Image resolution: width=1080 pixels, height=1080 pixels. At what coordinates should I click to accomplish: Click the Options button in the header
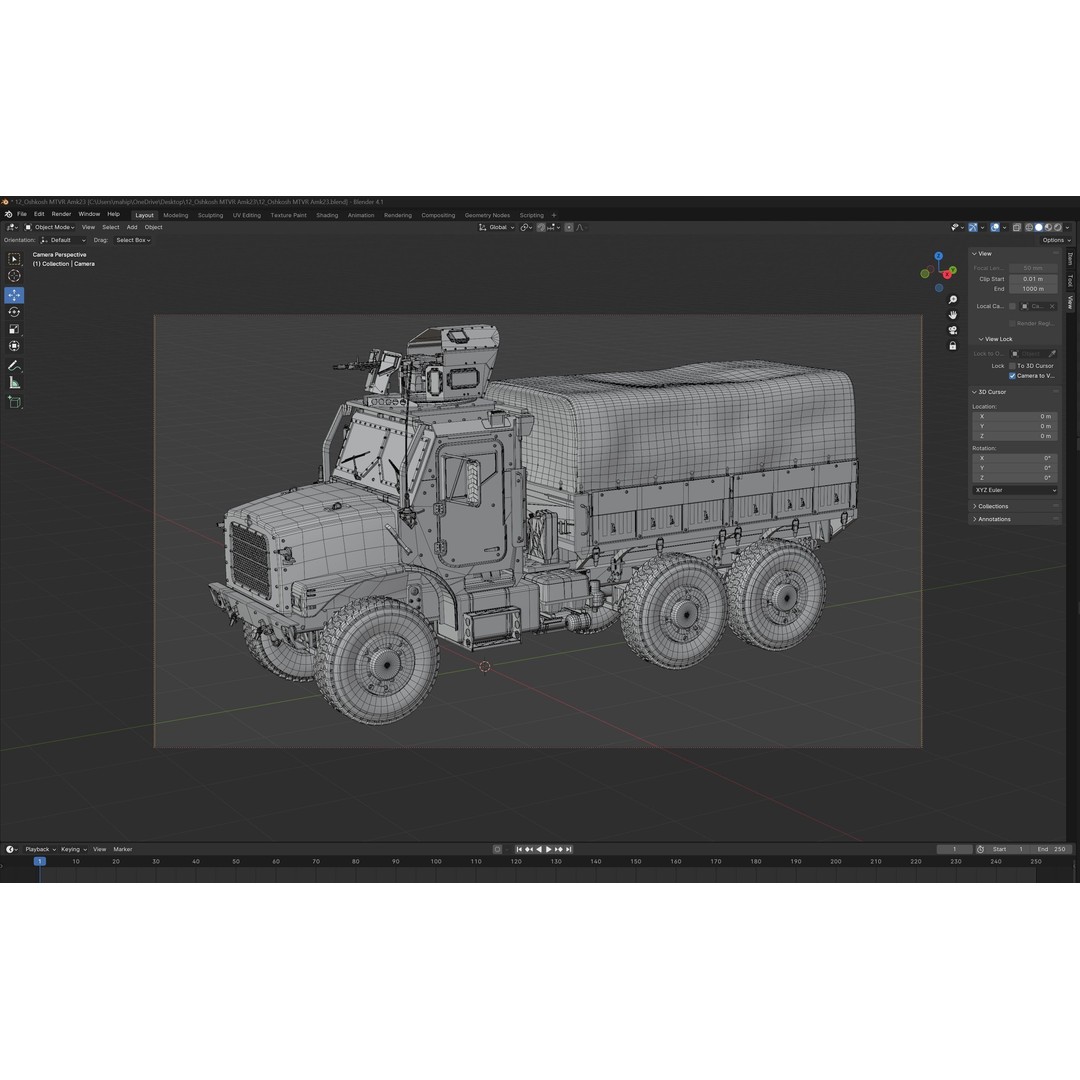pos(1053,240)
